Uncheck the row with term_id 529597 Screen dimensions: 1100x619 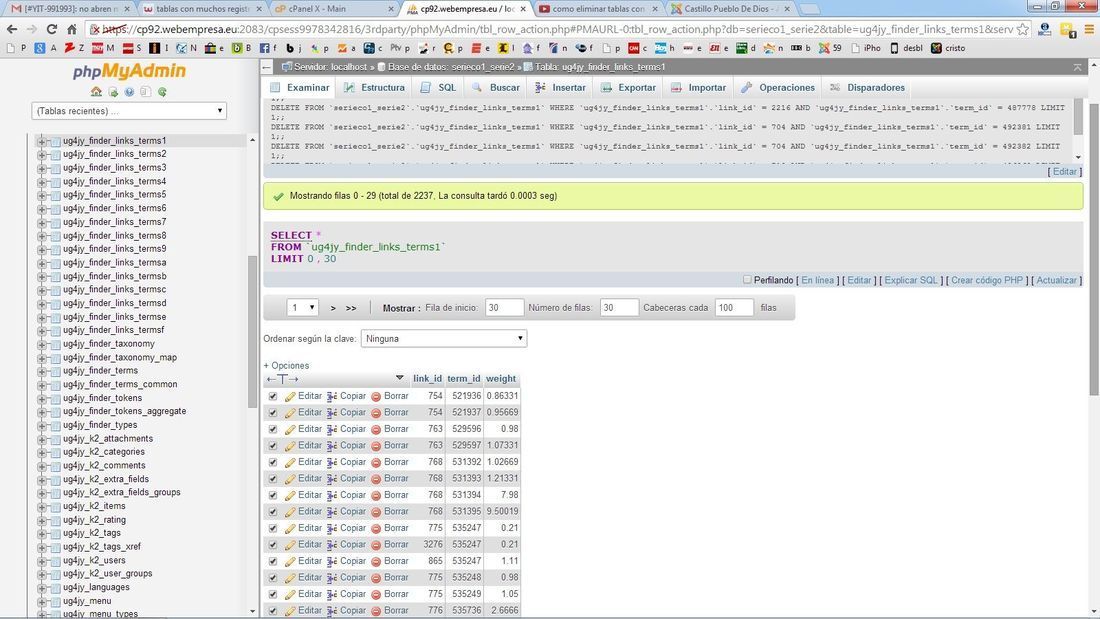(x=273, y=446)
